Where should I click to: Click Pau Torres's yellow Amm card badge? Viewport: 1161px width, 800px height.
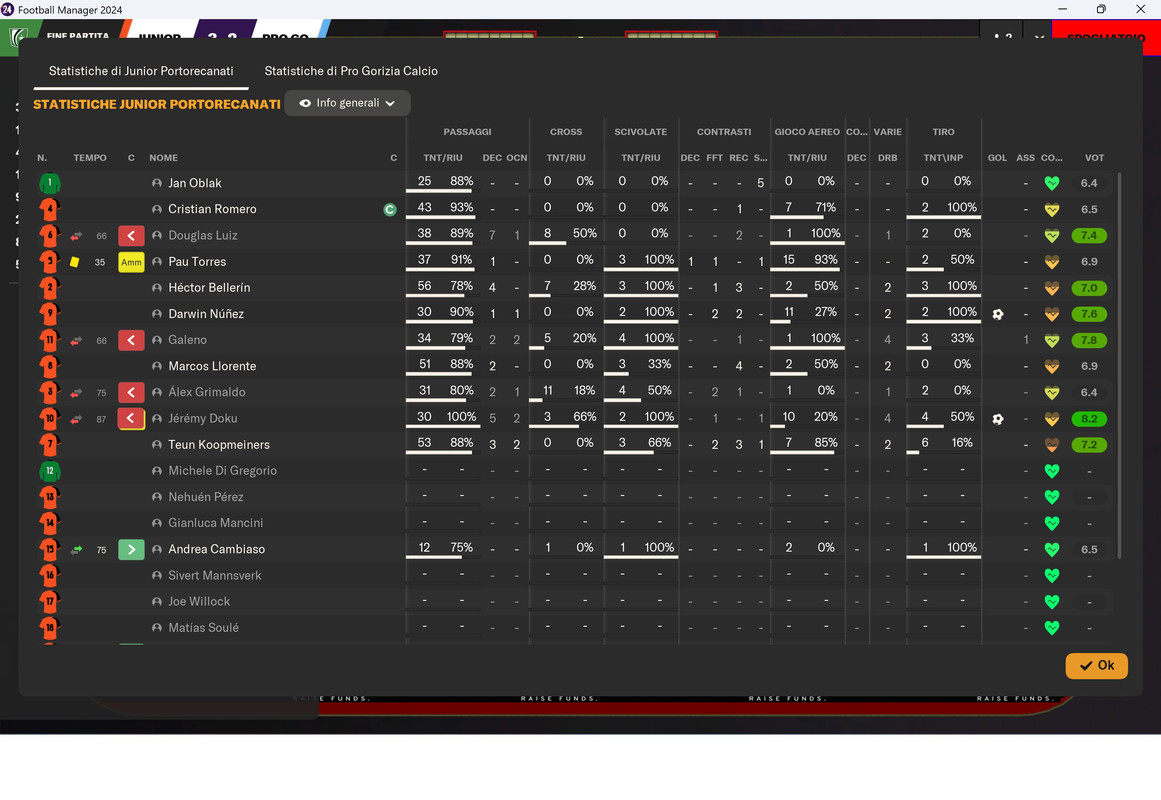[131, 262]
